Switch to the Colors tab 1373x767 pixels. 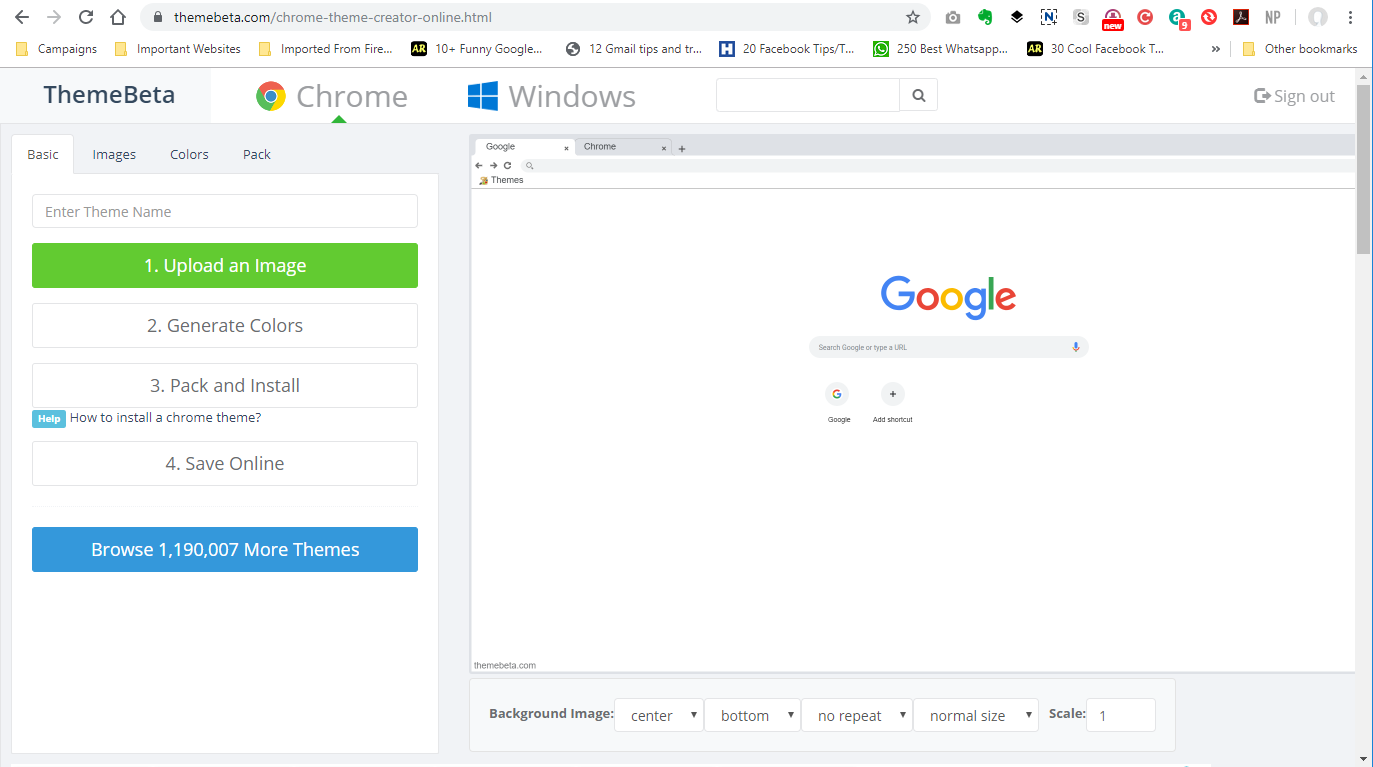tap(189, 154)
